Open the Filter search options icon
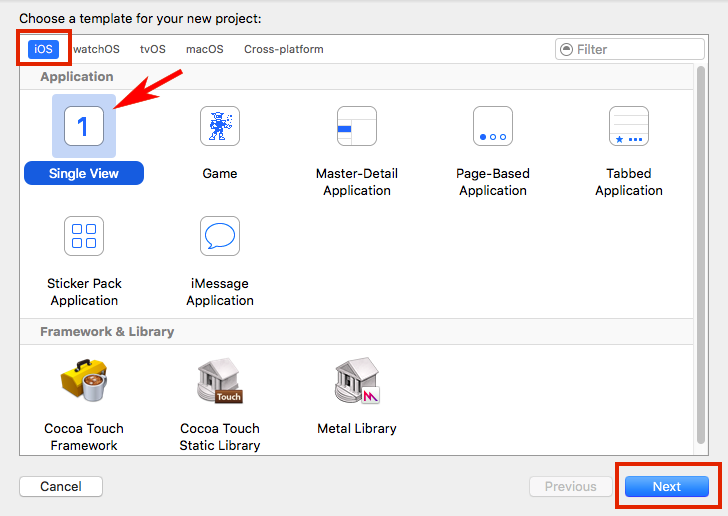The image size is (728, 516). 566,49
